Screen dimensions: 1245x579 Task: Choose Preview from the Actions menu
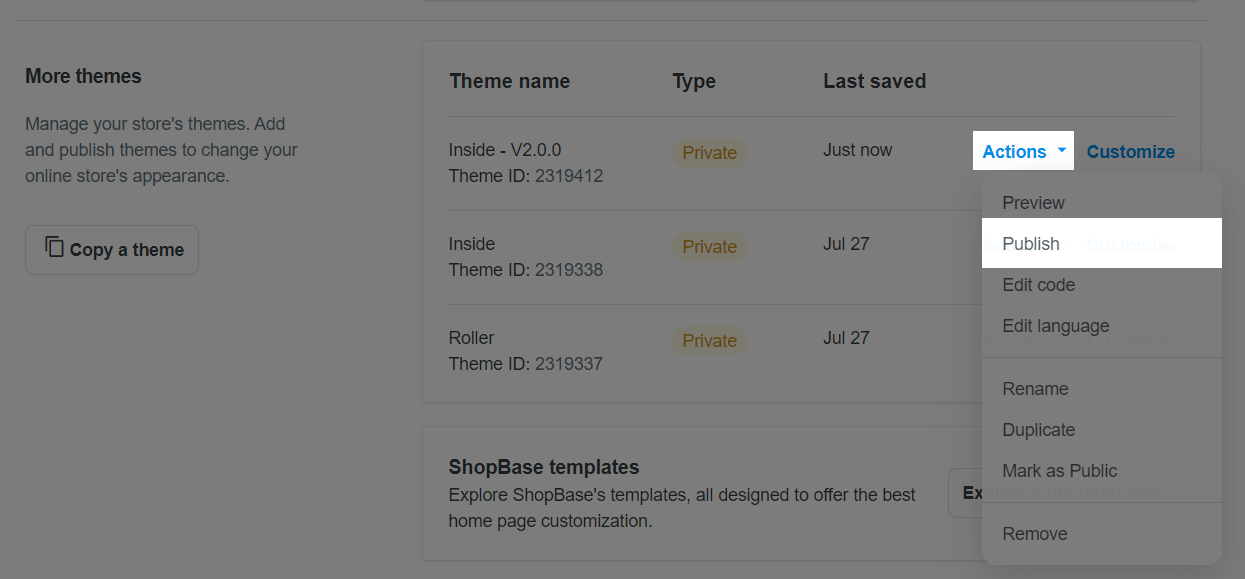[x=1033, y=203]
